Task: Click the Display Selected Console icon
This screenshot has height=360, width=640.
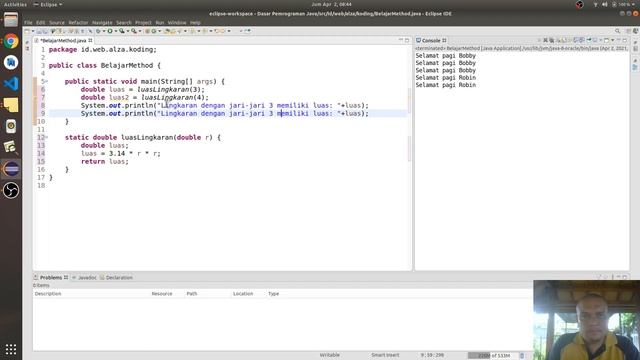Action: pyautogui.click(x=595, y=40)
